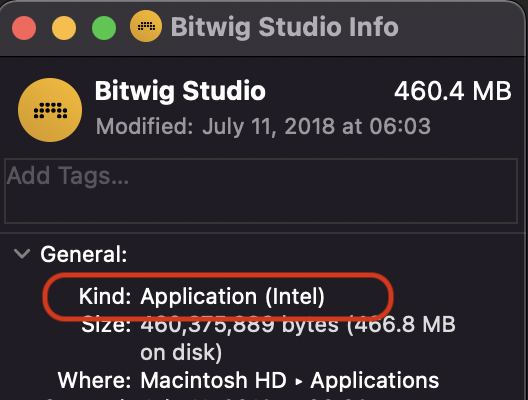The image size is (528, 400).
Task: Collapse the General section chevron
Action: (x=22, y=253)
